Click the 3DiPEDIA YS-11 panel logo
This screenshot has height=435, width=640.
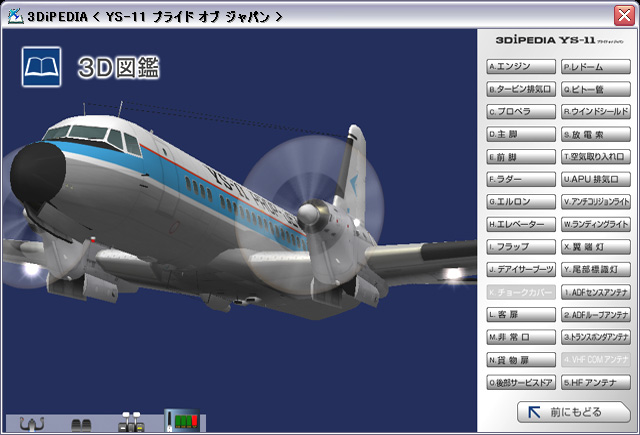(559, 40)
